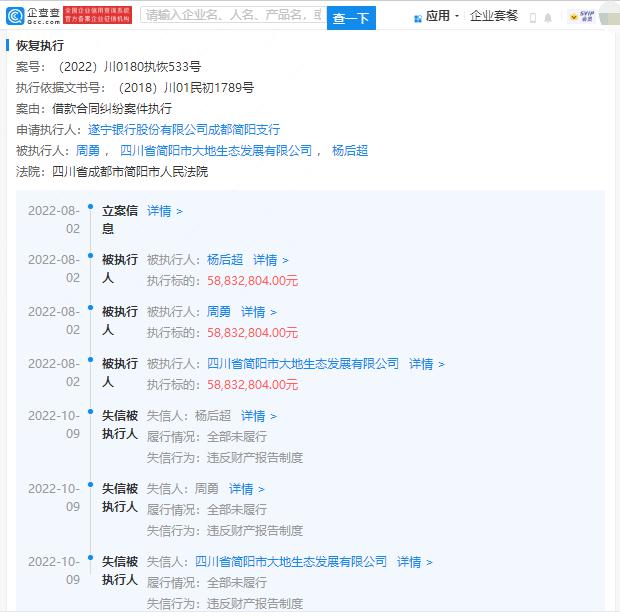Click the official credit agency red badge

pos(97,15)
